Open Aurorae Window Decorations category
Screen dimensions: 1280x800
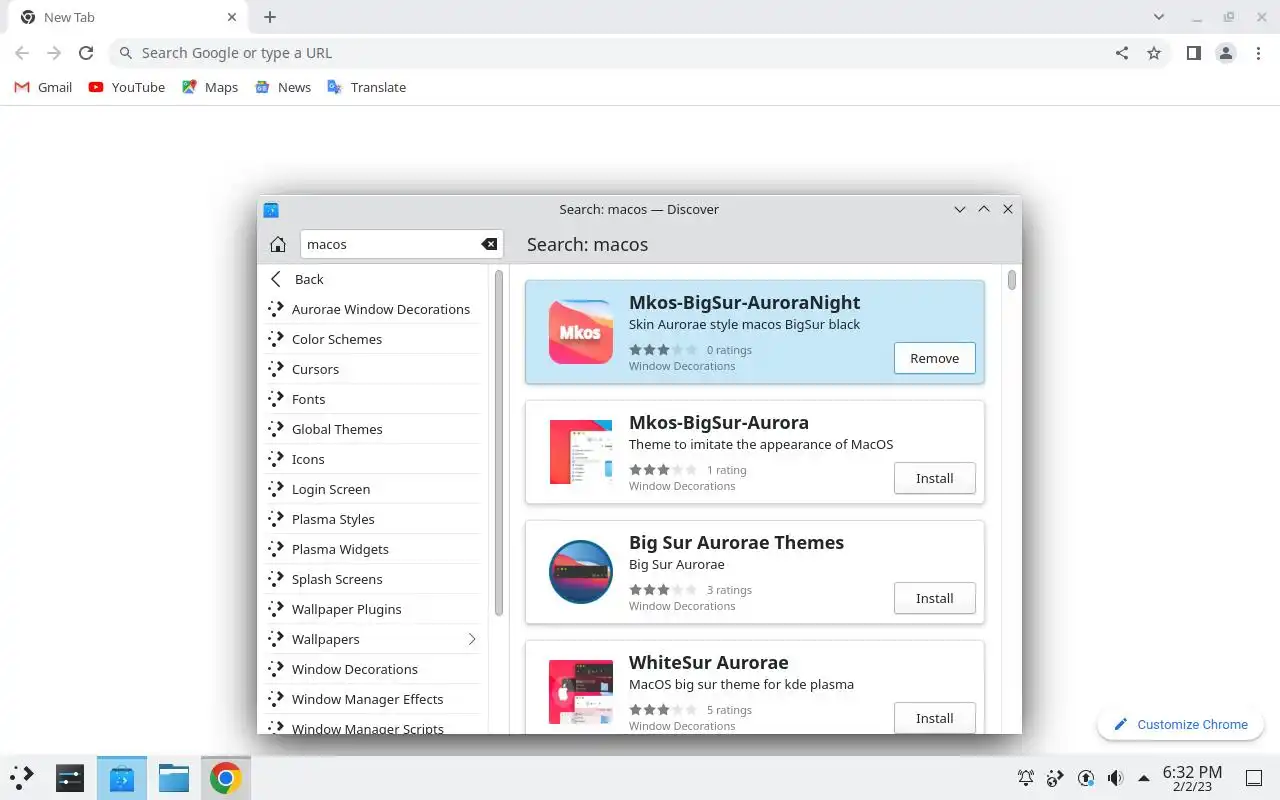point(374,309)
